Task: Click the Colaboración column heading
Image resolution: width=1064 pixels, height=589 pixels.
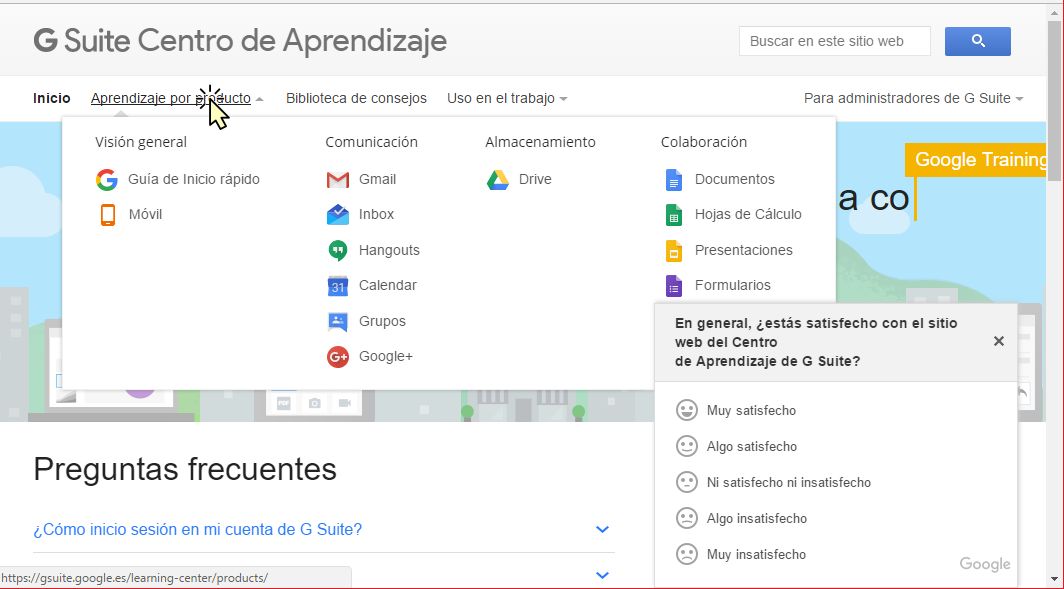Action: (x=704, y=142)
